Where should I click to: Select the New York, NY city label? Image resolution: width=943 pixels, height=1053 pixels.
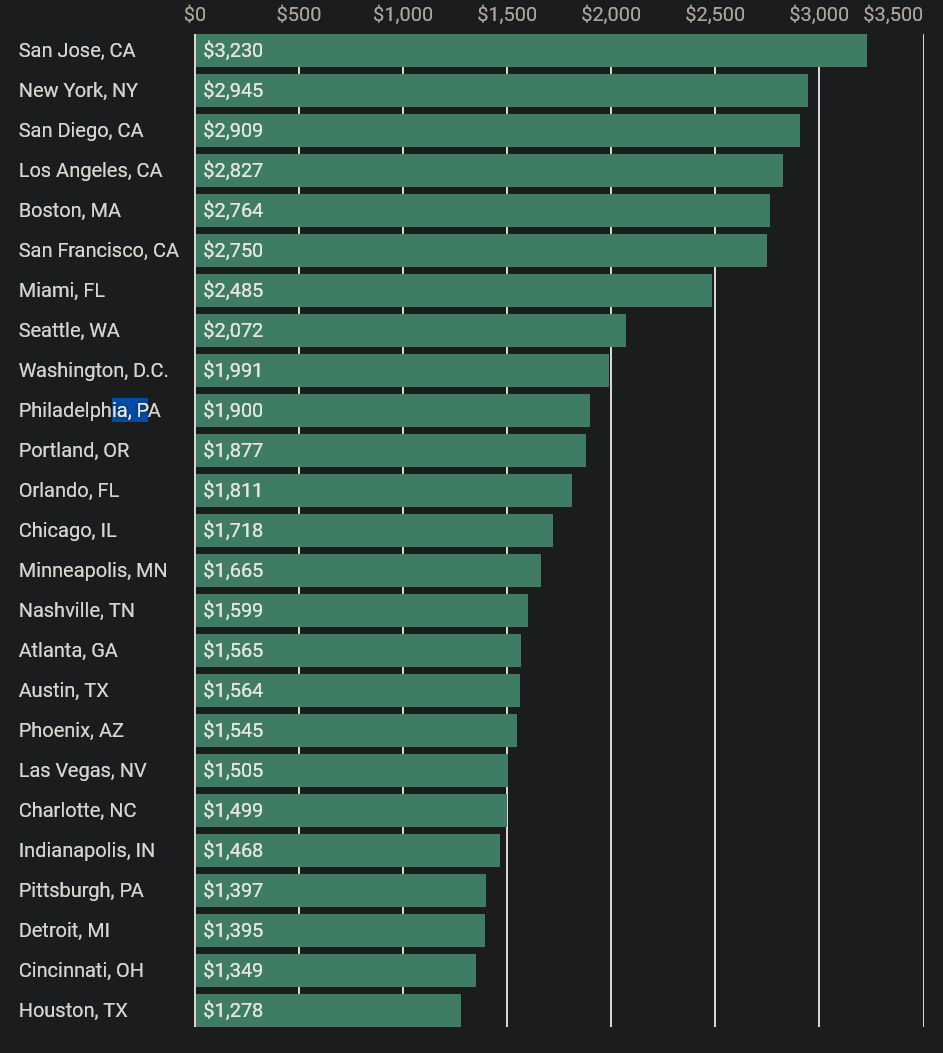click(78, 90)
